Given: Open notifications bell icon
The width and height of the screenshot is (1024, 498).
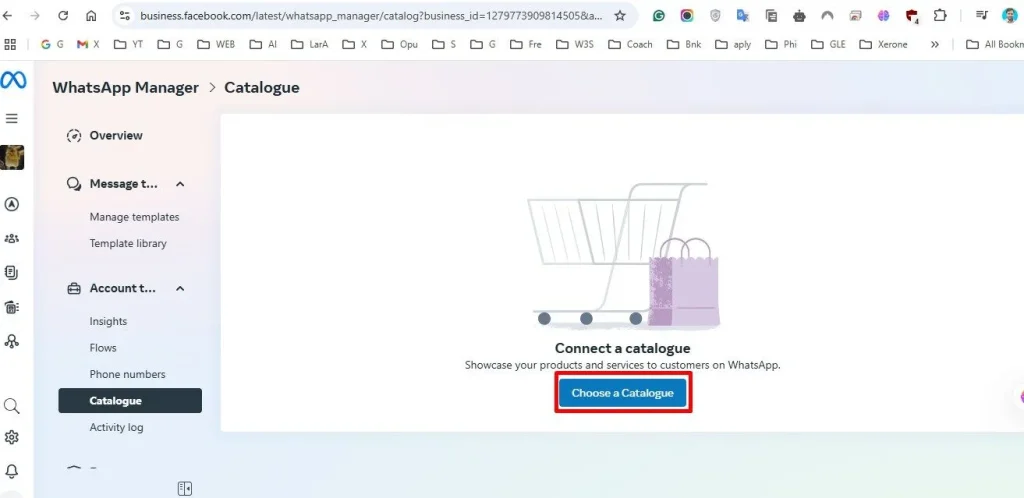Looking at the screenshot, I should 12,471.
